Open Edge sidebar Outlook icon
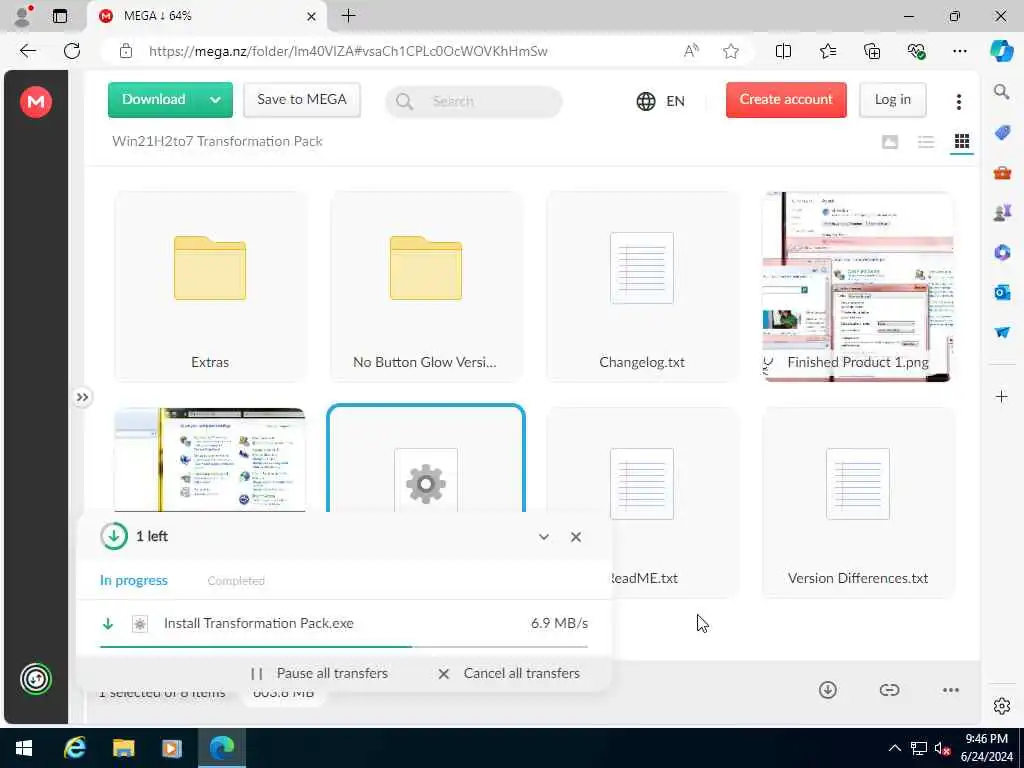This screenshot has width=1024, height=768. tap(1002, 292)
